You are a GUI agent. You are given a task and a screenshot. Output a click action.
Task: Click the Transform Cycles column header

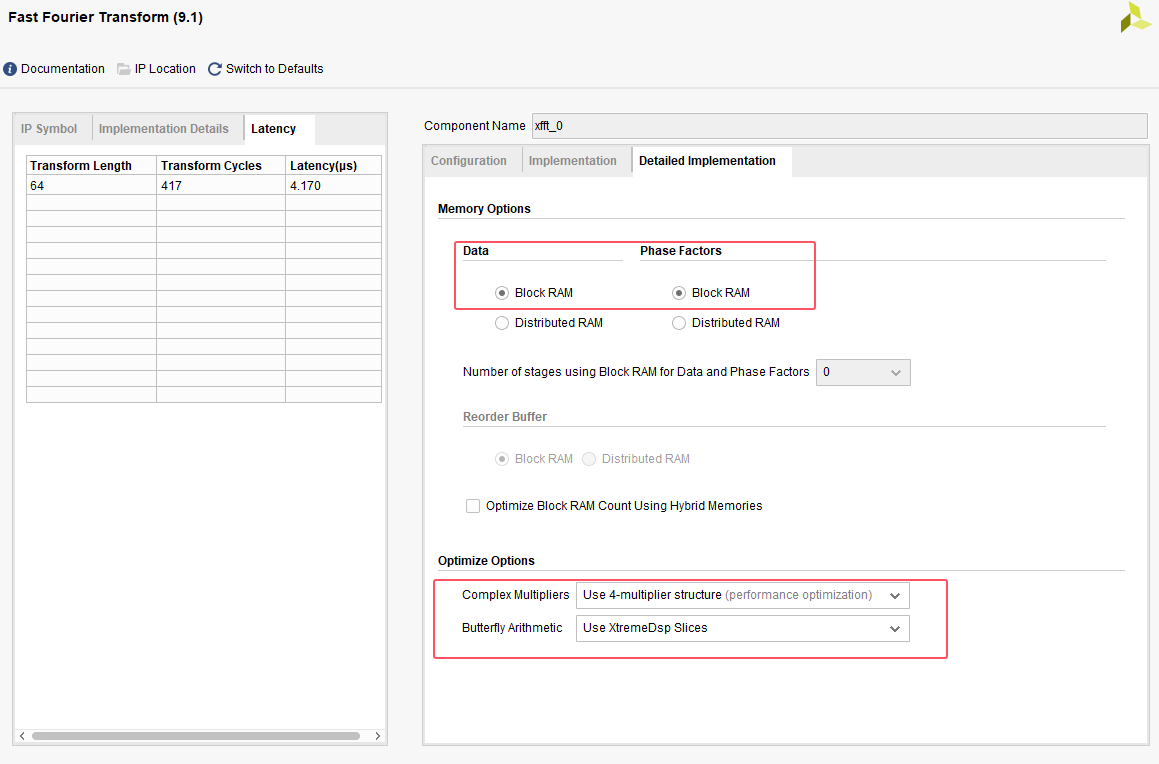coord(221,166)
